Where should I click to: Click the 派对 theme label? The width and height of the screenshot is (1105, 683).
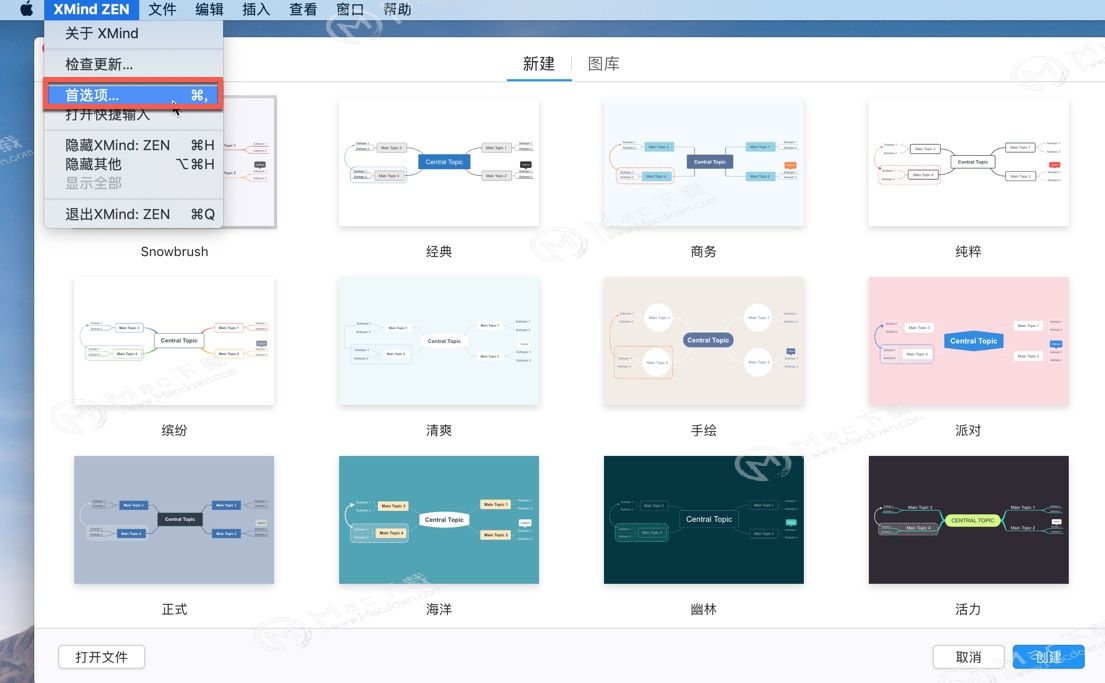pyautogui.click(x=968, y=430)
